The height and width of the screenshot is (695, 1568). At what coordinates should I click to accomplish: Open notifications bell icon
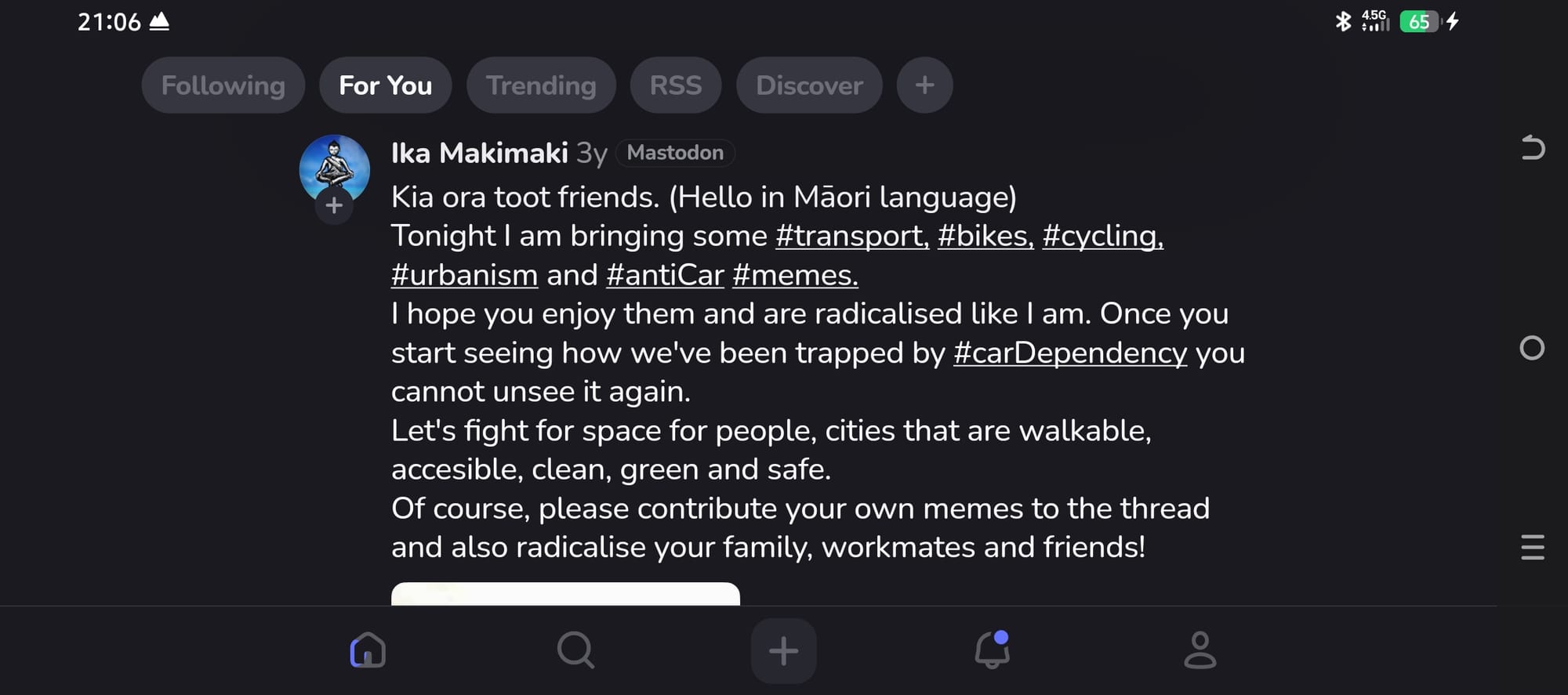coord(992,650)
